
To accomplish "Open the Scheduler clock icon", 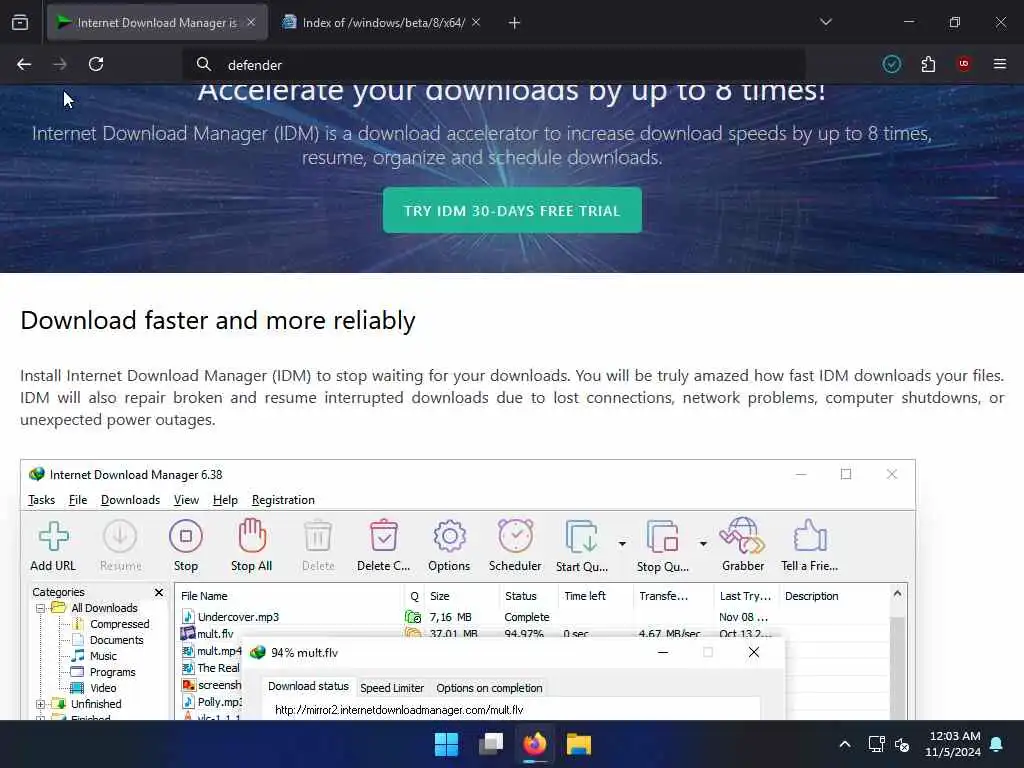I will (515, 536).
